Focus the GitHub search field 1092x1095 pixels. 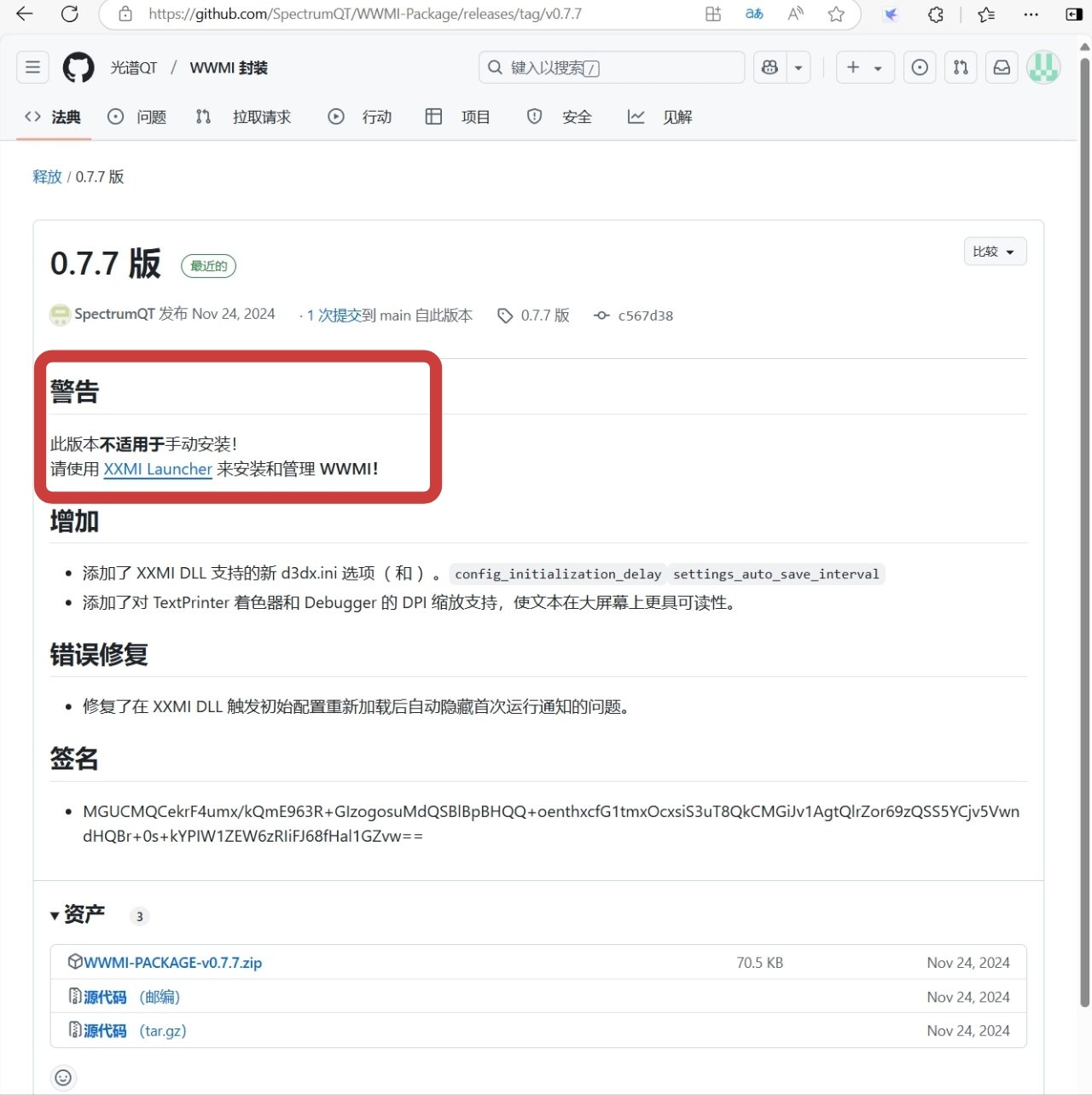click(612, 67)
